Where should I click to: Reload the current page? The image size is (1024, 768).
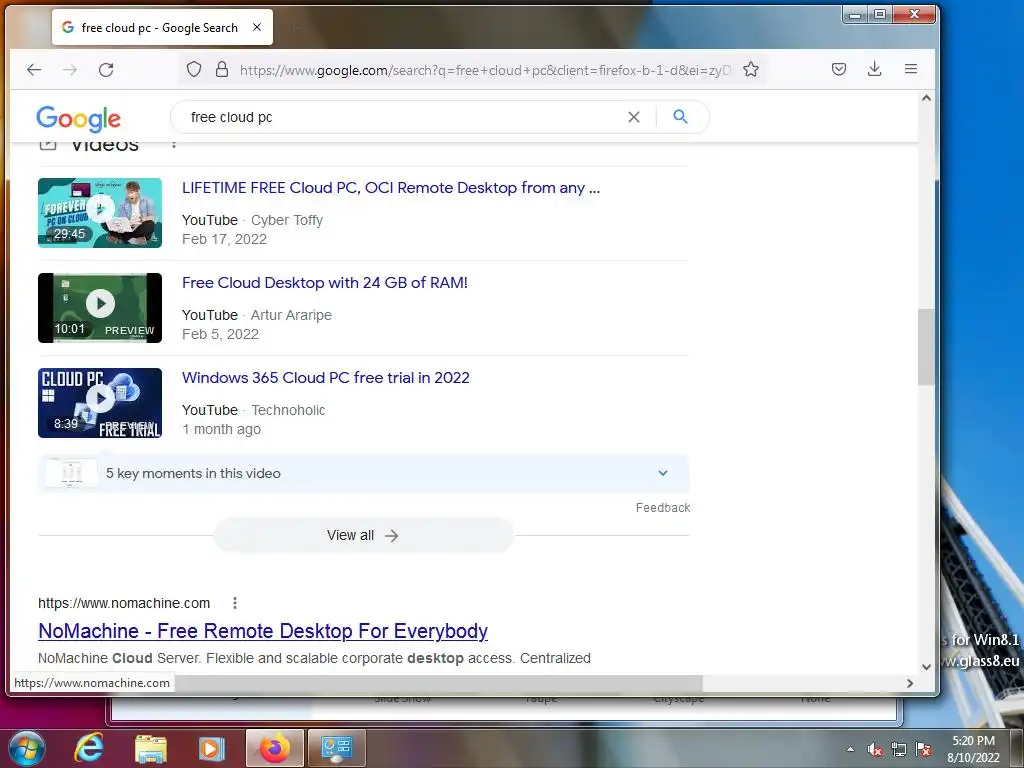click(106, 69)
